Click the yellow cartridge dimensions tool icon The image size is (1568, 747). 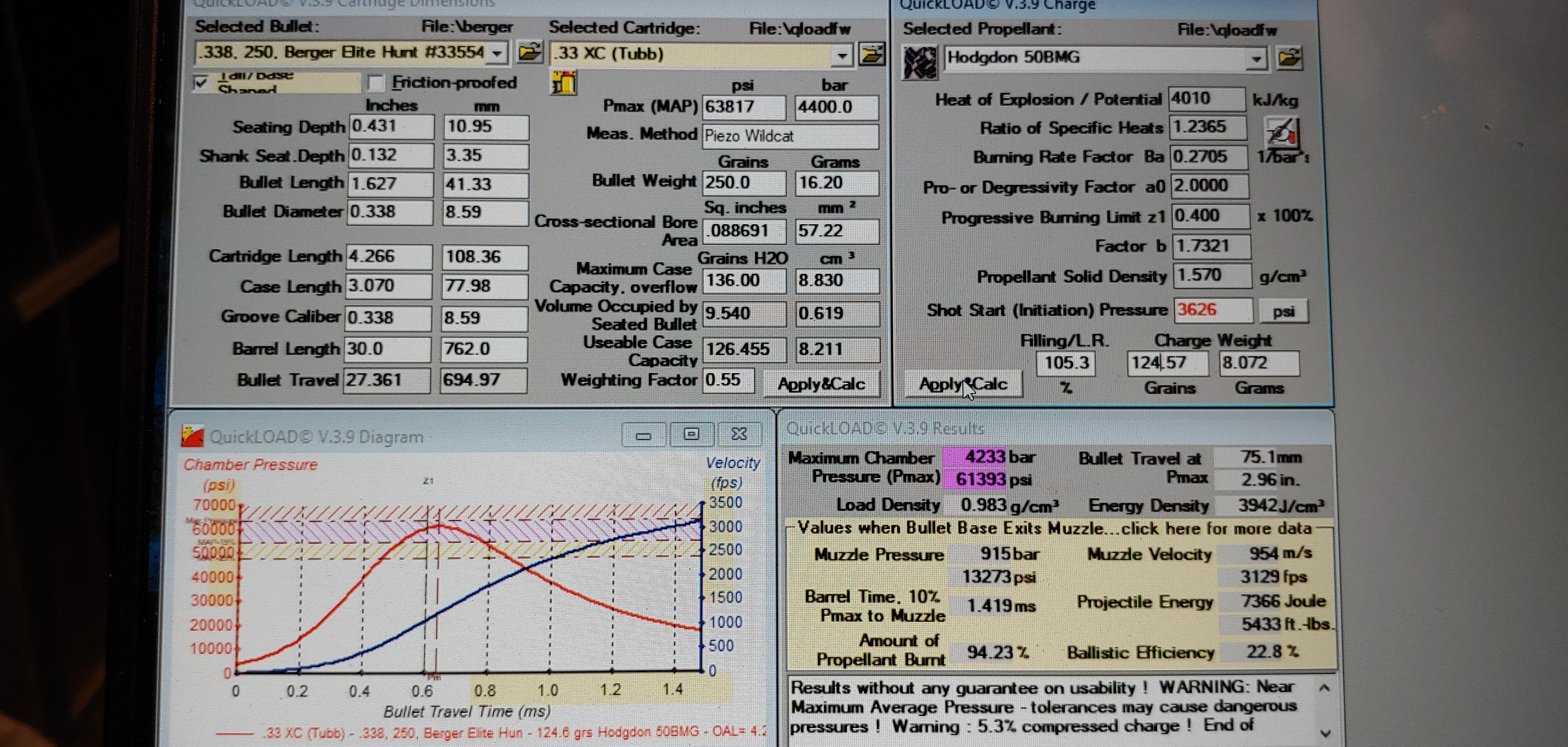563,82
